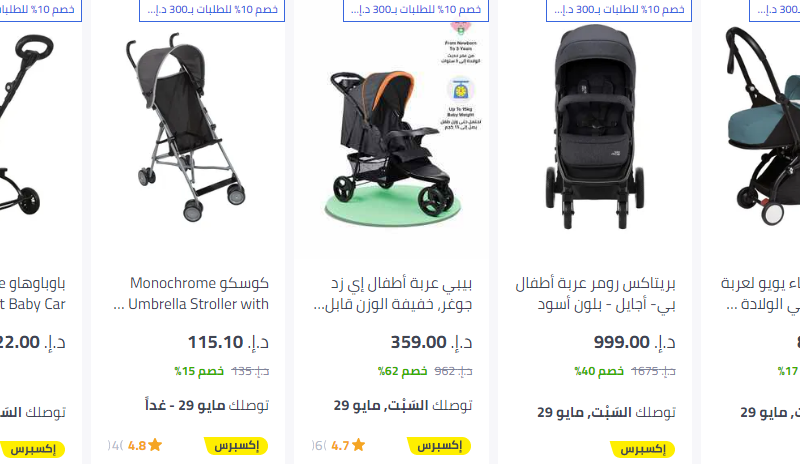
Task: Click the 4.7 star rating icon
Action: click(358, 446)
